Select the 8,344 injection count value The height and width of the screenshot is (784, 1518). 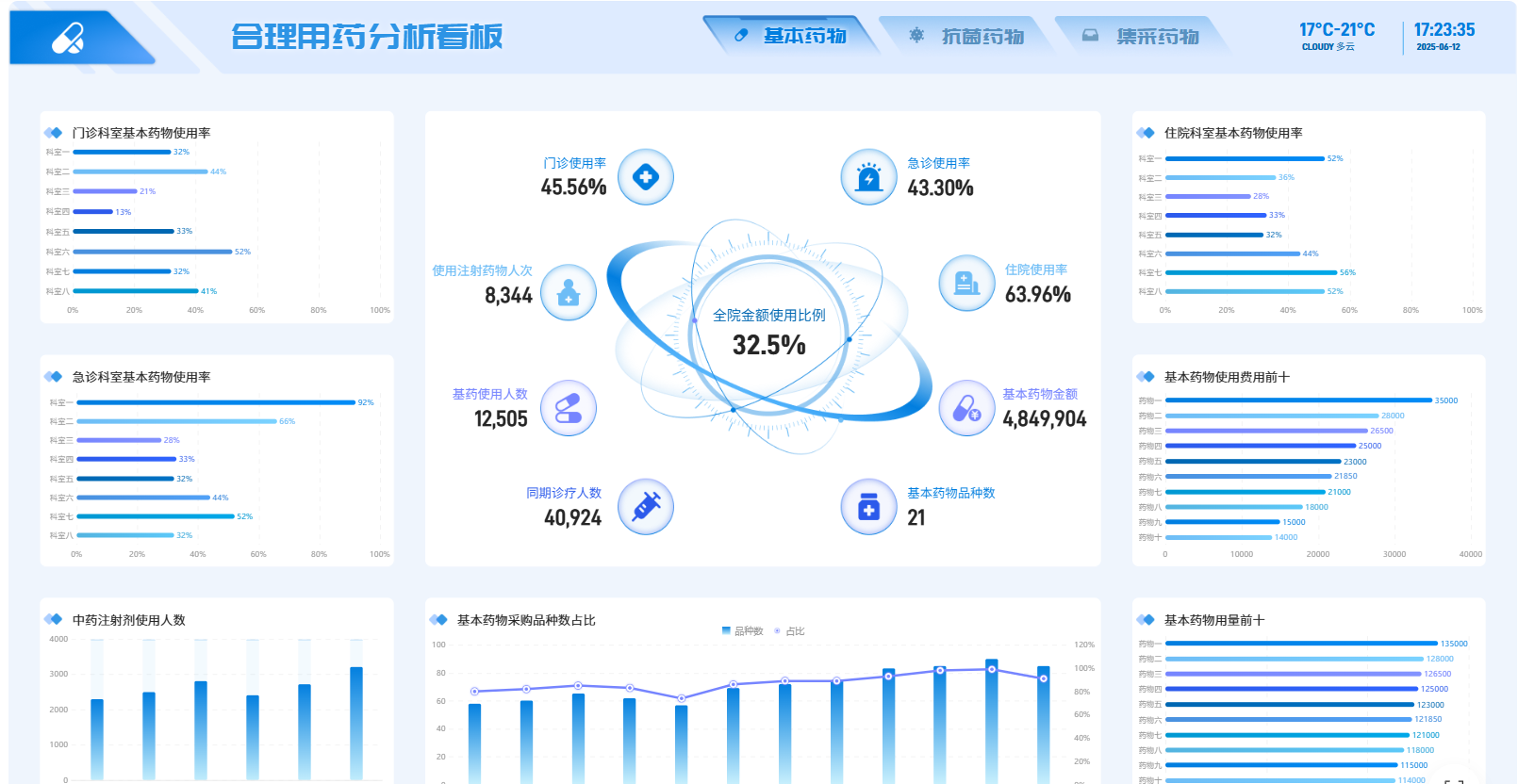[x=508, y=296]
